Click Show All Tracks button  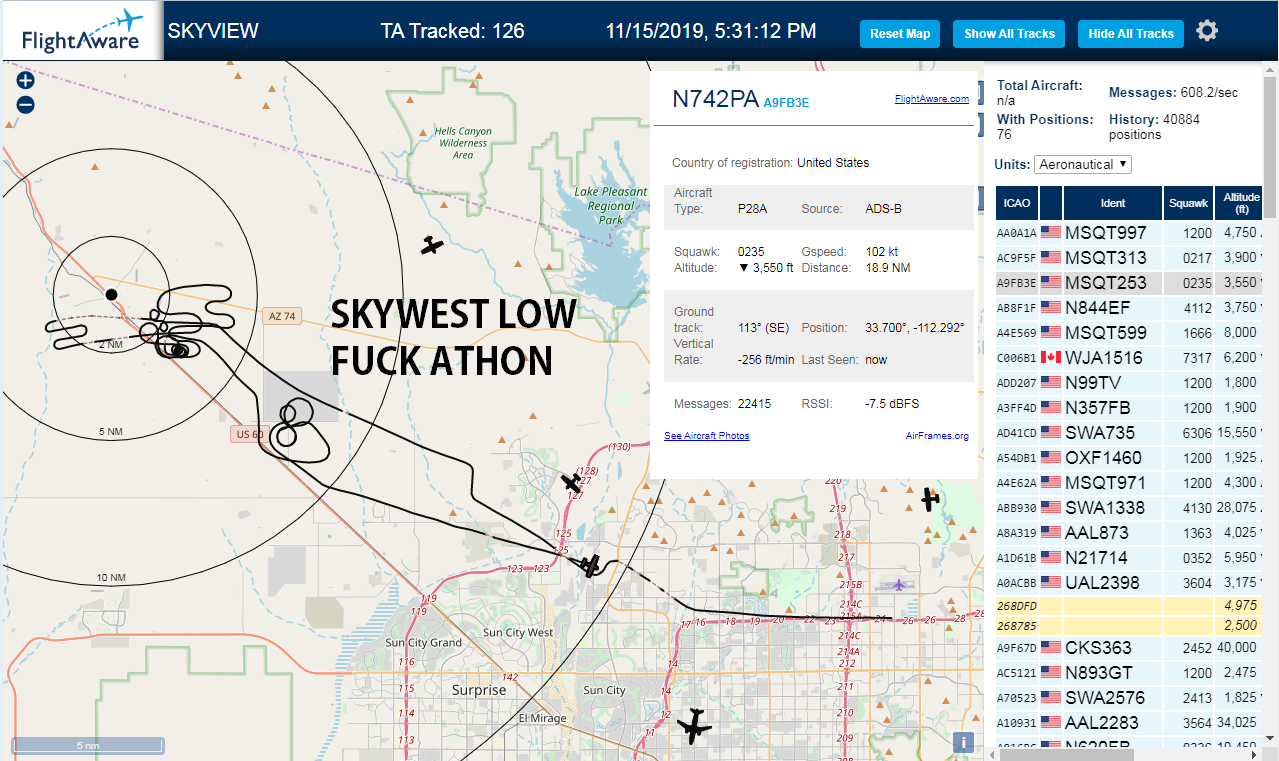pos(1009,33)
